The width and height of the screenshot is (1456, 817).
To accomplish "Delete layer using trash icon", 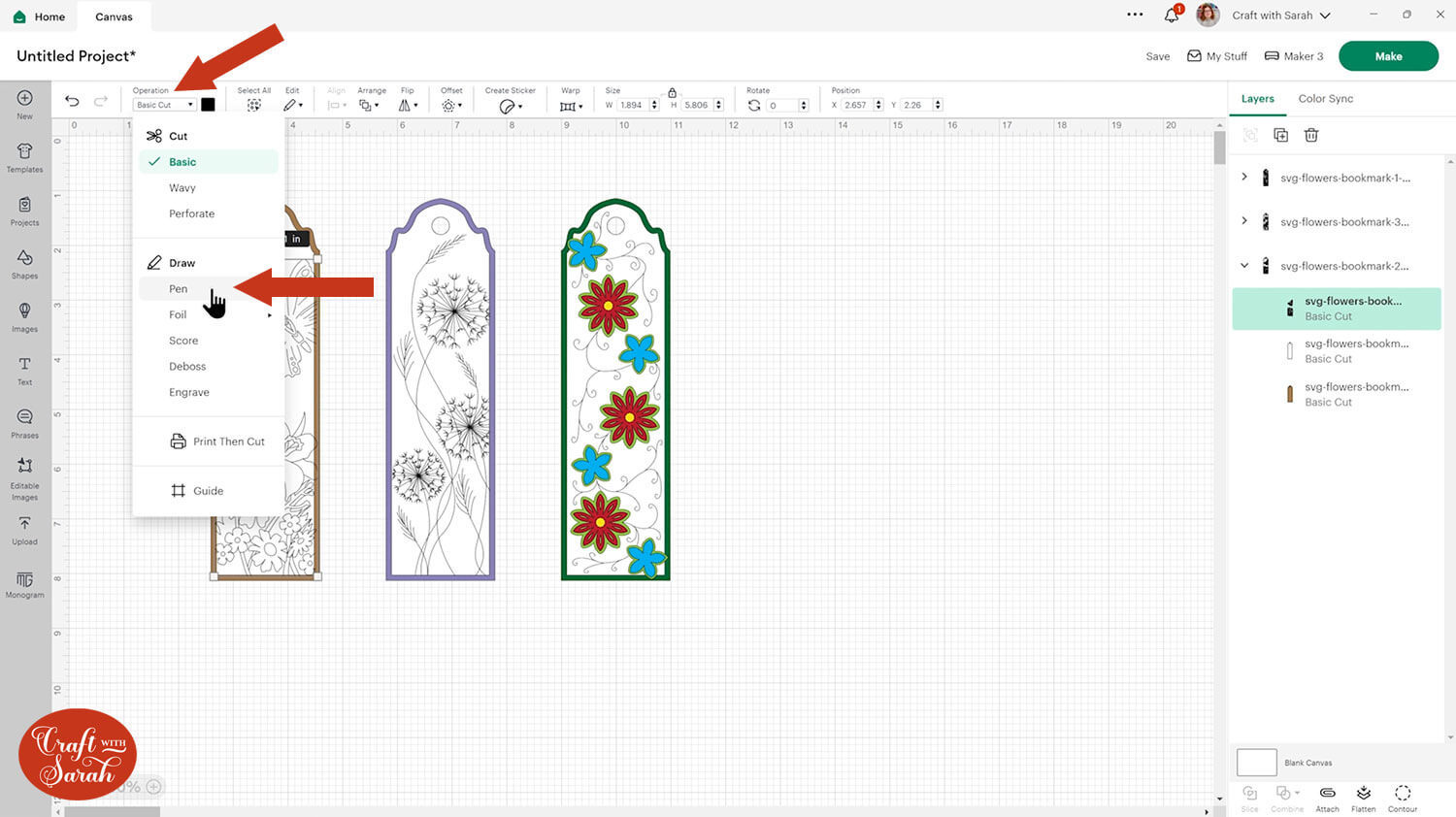I will tap(1311, 135).
